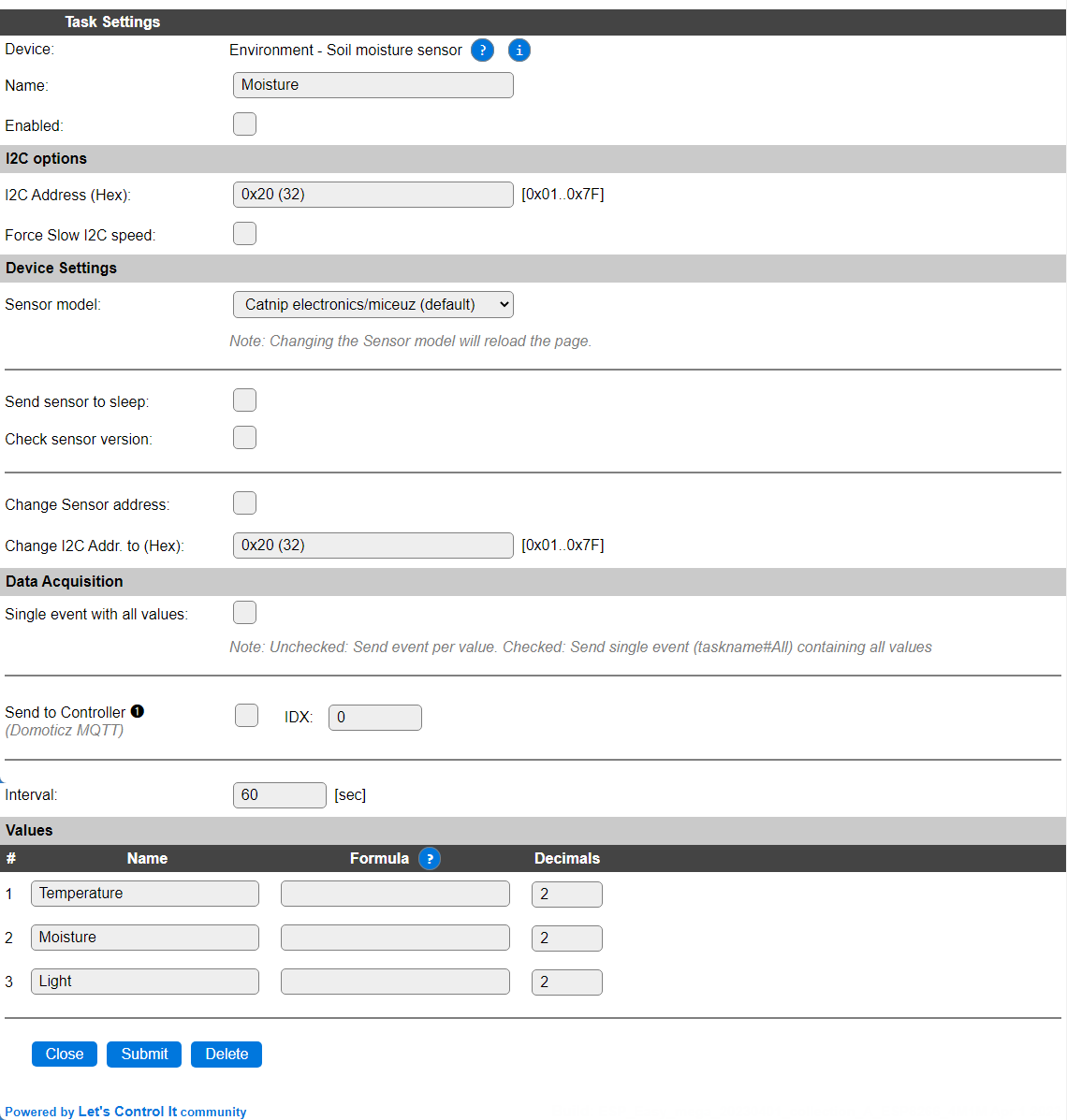Click the Formula field for Temperature row
The width and height of the screenshot is (1067, 1120).
pos(395,894)
